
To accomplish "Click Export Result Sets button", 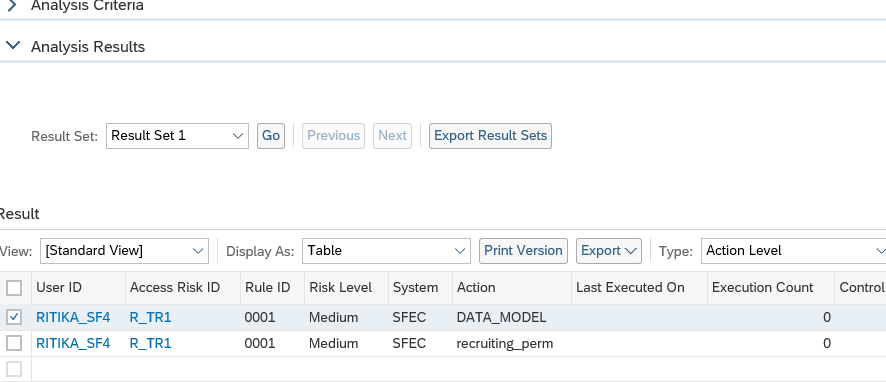I will 490,136.
